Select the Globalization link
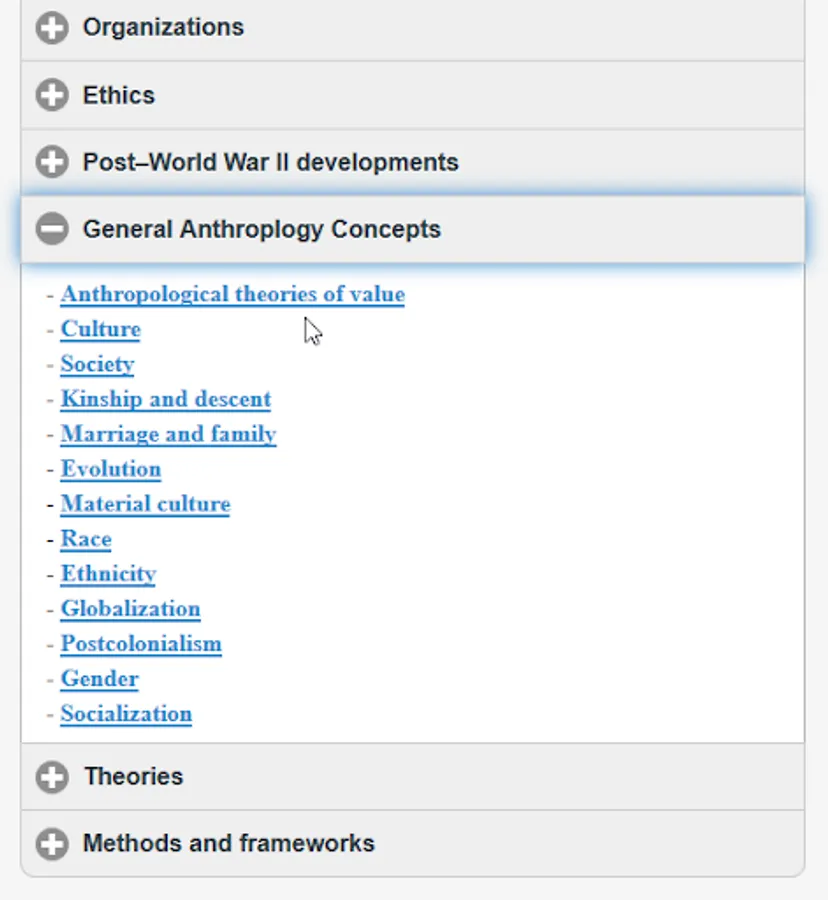The height and width of the screenshot is (900, 828). point(130,610)
